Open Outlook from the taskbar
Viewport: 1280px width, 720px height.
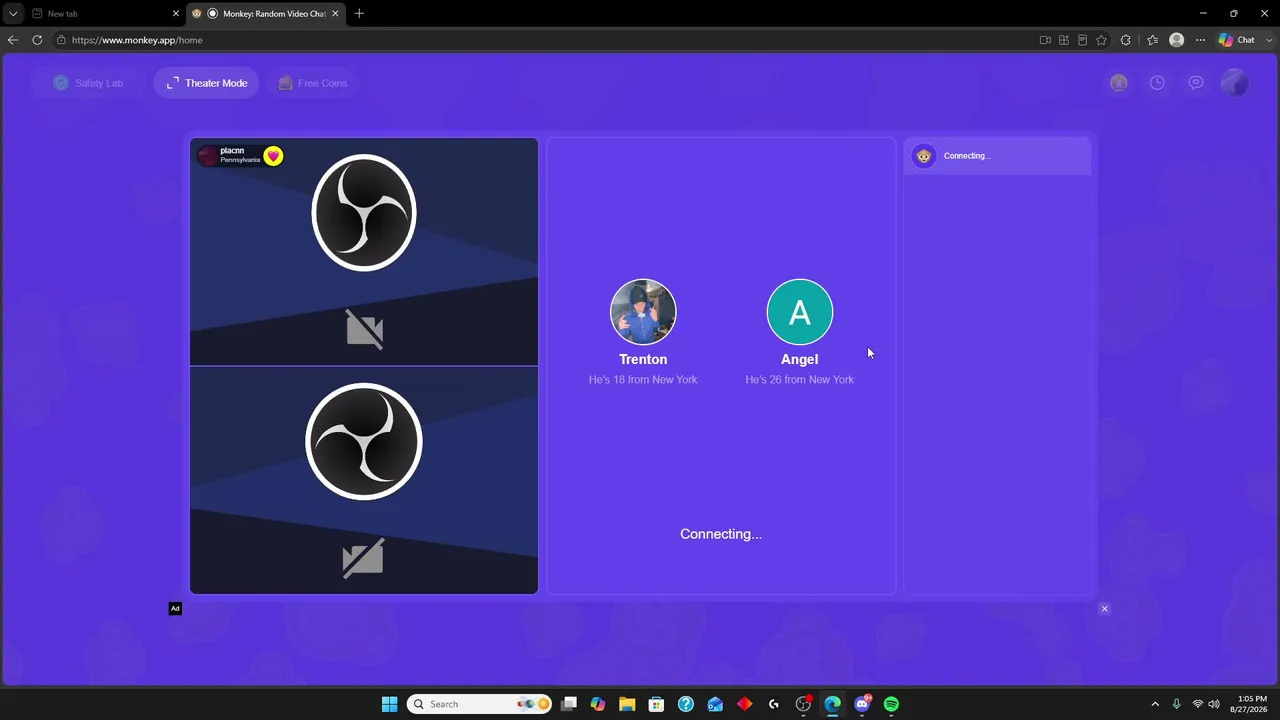715,704
